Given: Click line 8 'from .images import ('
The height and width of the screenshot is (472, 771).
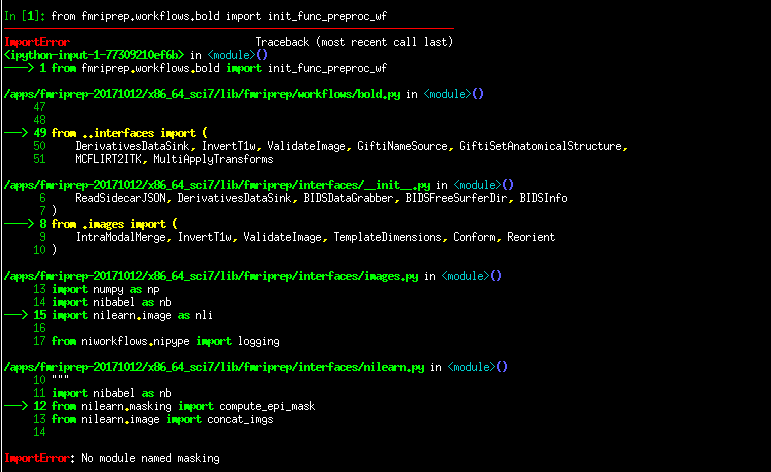Looking at the screenshot, I should [115, 224].
